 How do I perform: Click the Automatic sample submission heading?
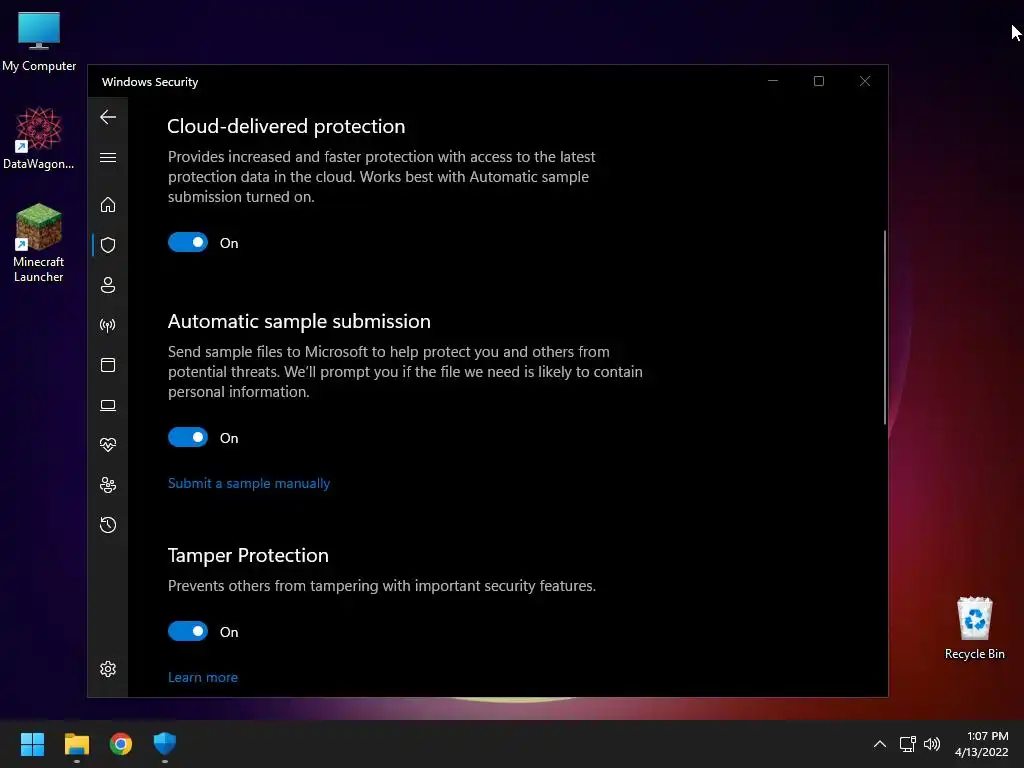pyautogui.click(x=299, y=321)
